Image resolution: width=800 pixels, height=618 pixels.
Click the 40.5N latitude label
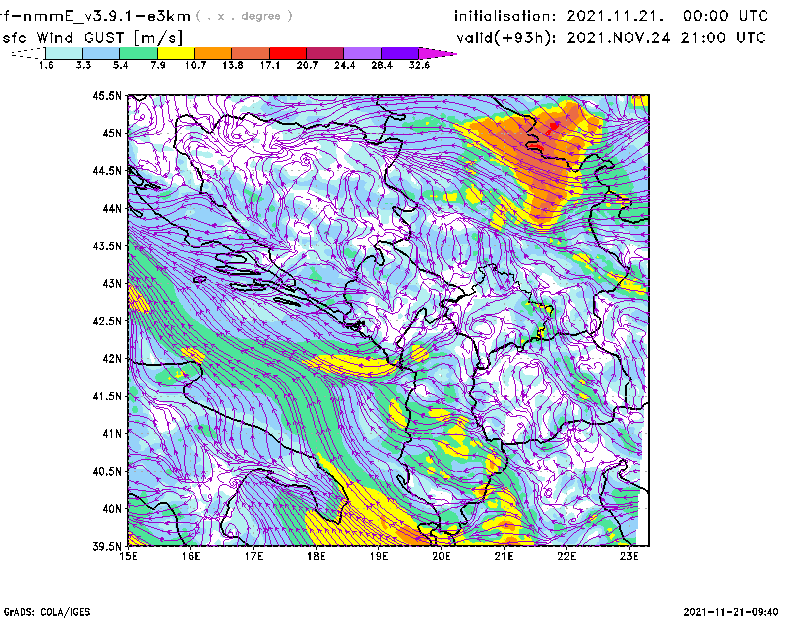point(107,471)
